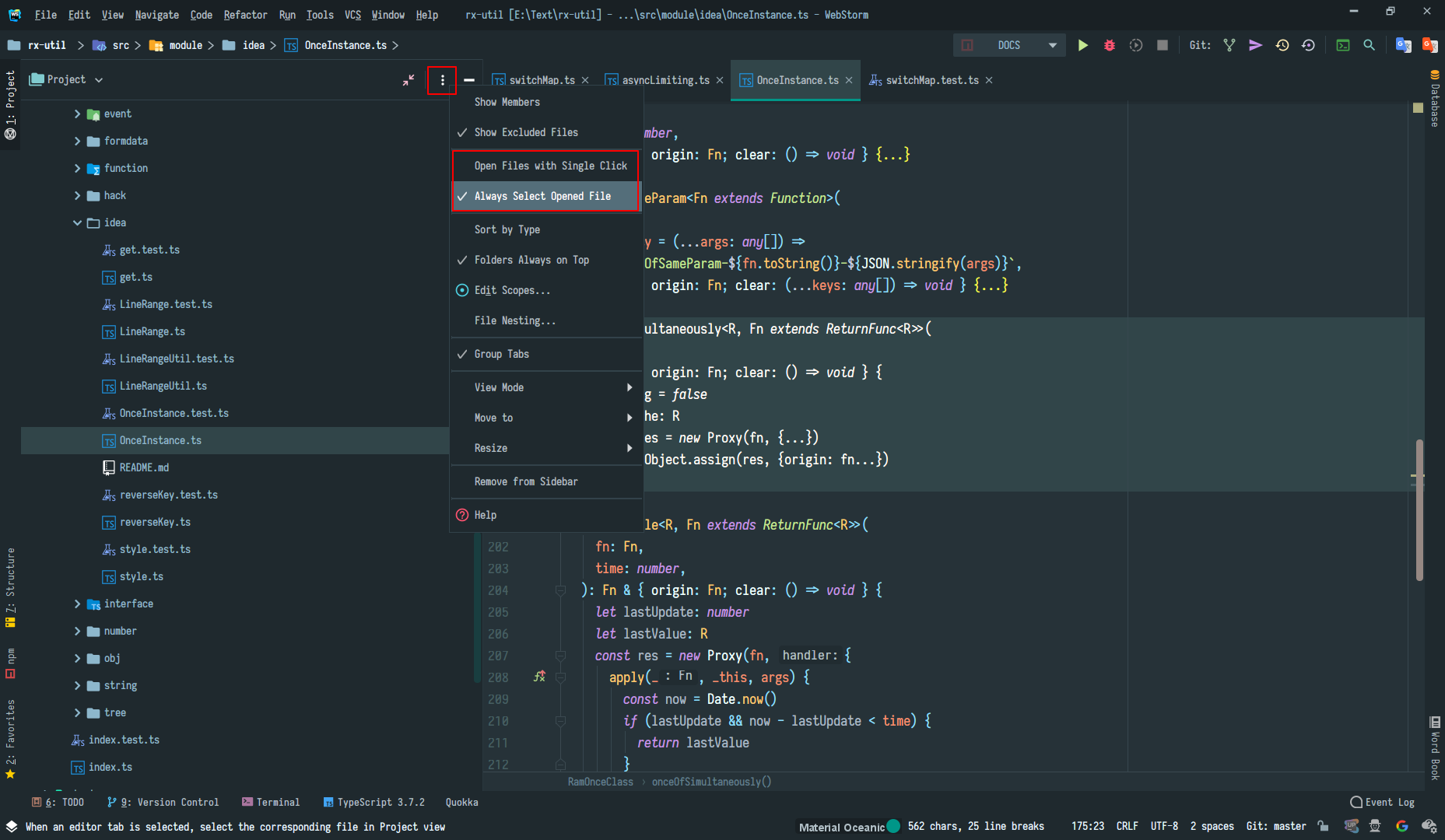Select README.md in the project tree

(144, 467)
